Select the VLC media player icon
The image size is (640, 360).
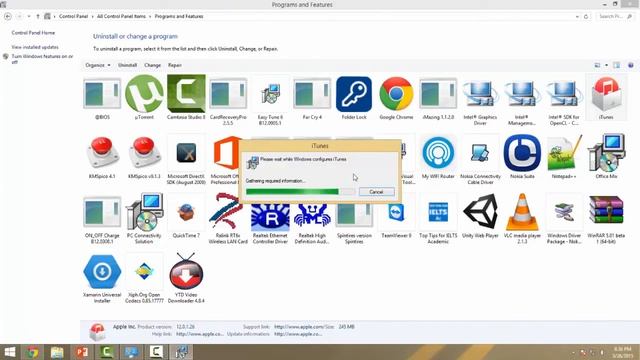click(522, 212)
